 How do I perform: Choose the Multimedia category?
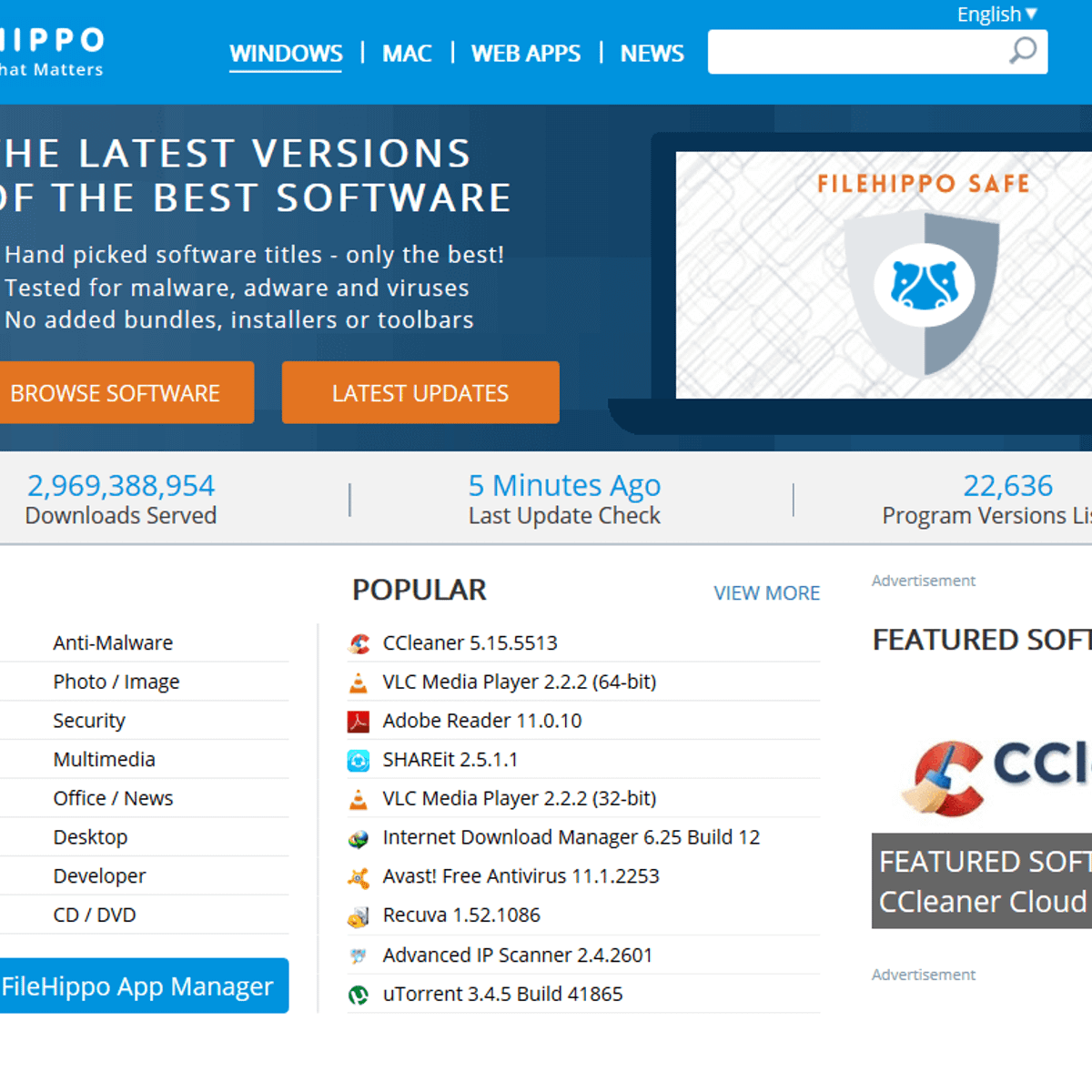coord(105,759)
